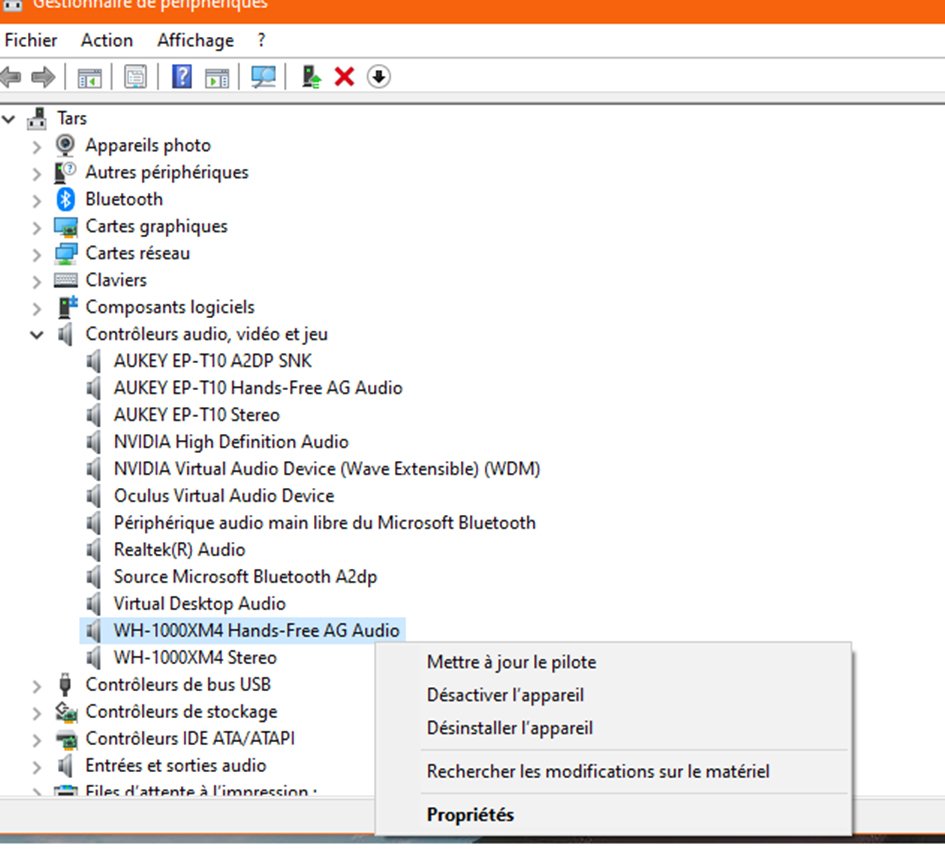Expand the Contrôleurs de stockage category
The width and height of the screenshot is (945, 854).
[37, 713]
